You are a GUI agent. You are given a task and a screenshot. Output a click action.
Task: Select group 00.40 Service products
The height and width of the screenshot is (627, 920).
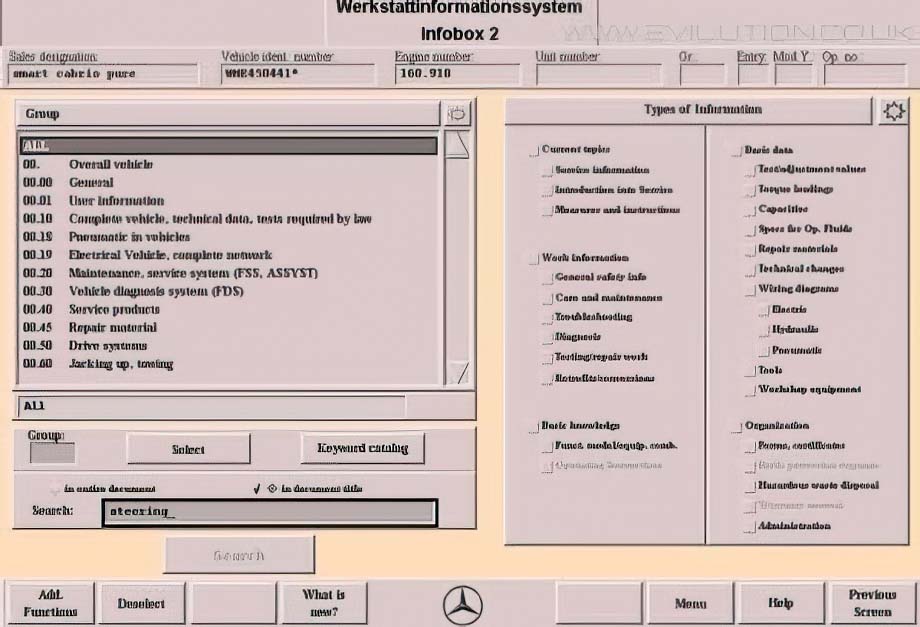pos(229,310)
